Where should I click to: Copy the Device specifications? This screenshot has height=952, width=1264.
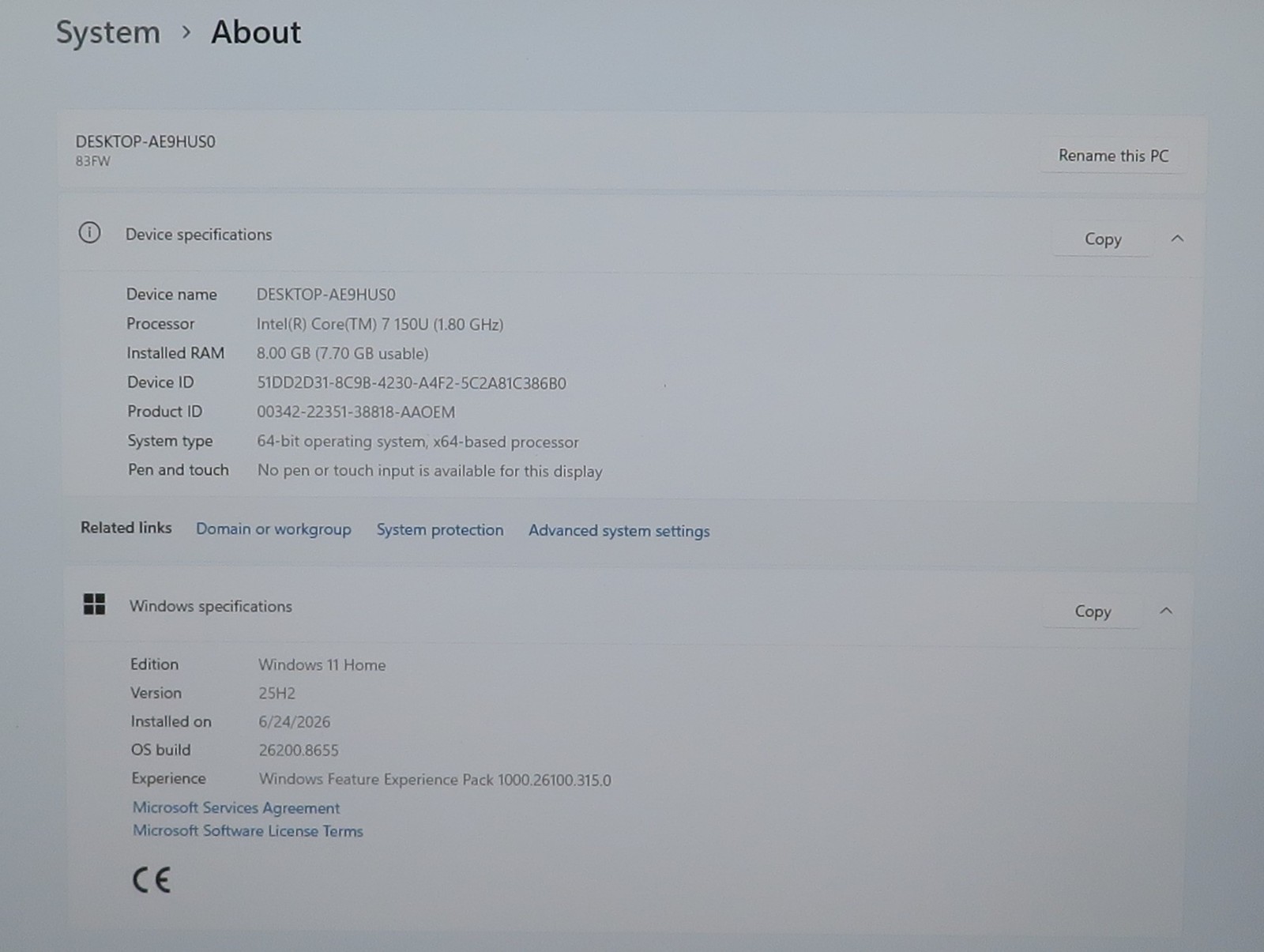pos(1103,239)
